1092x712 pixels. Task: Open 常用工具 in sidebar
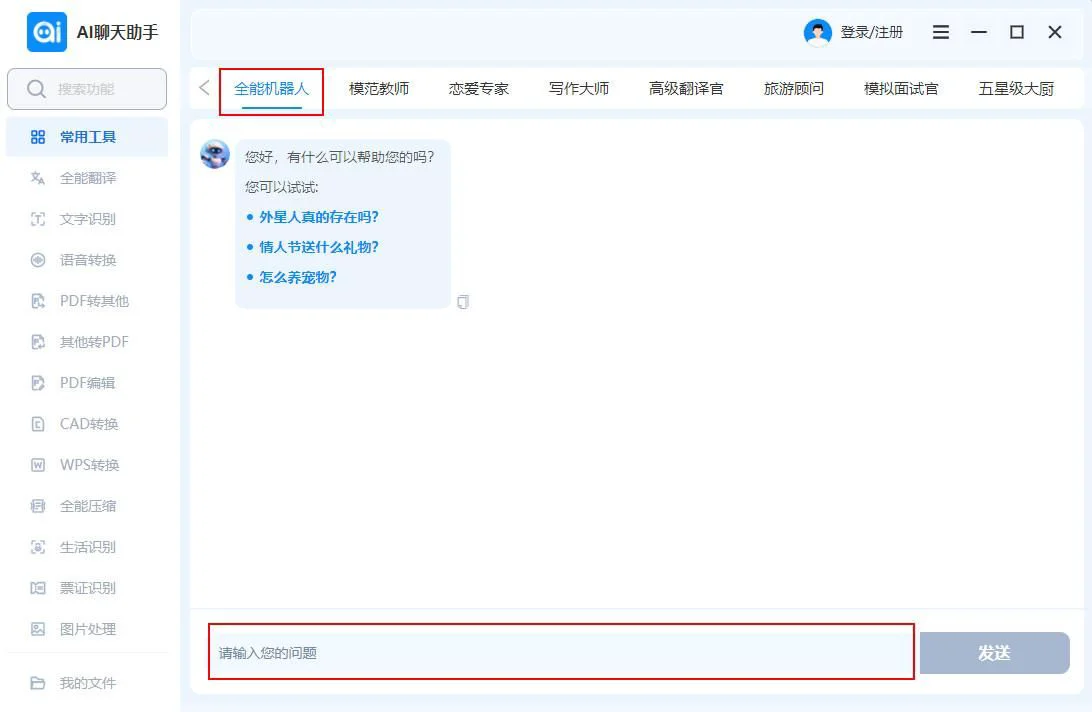[87, 137]
